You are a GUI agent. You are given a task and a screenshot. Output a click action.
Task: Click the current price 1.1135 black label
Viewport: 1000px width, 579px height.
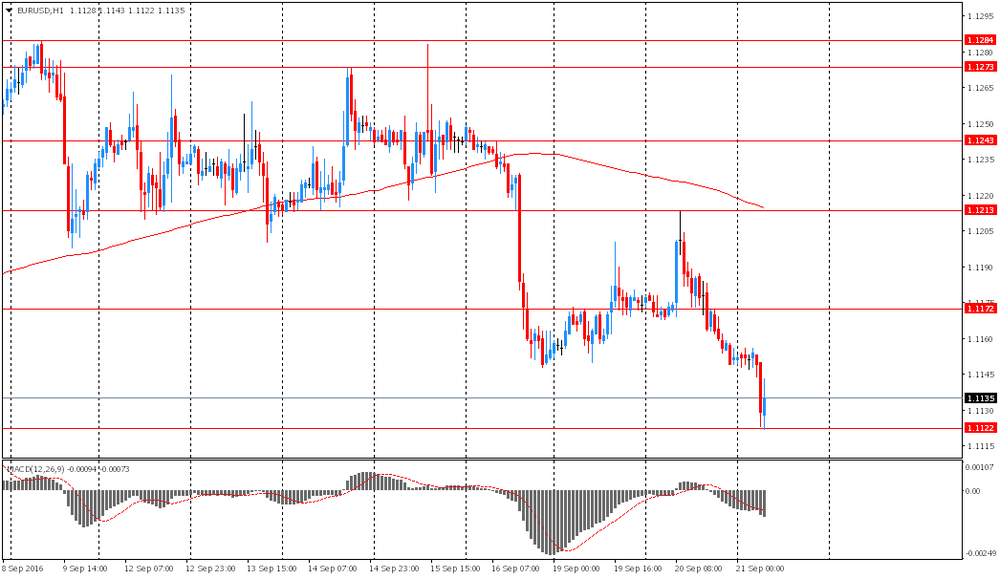point(980,398)
